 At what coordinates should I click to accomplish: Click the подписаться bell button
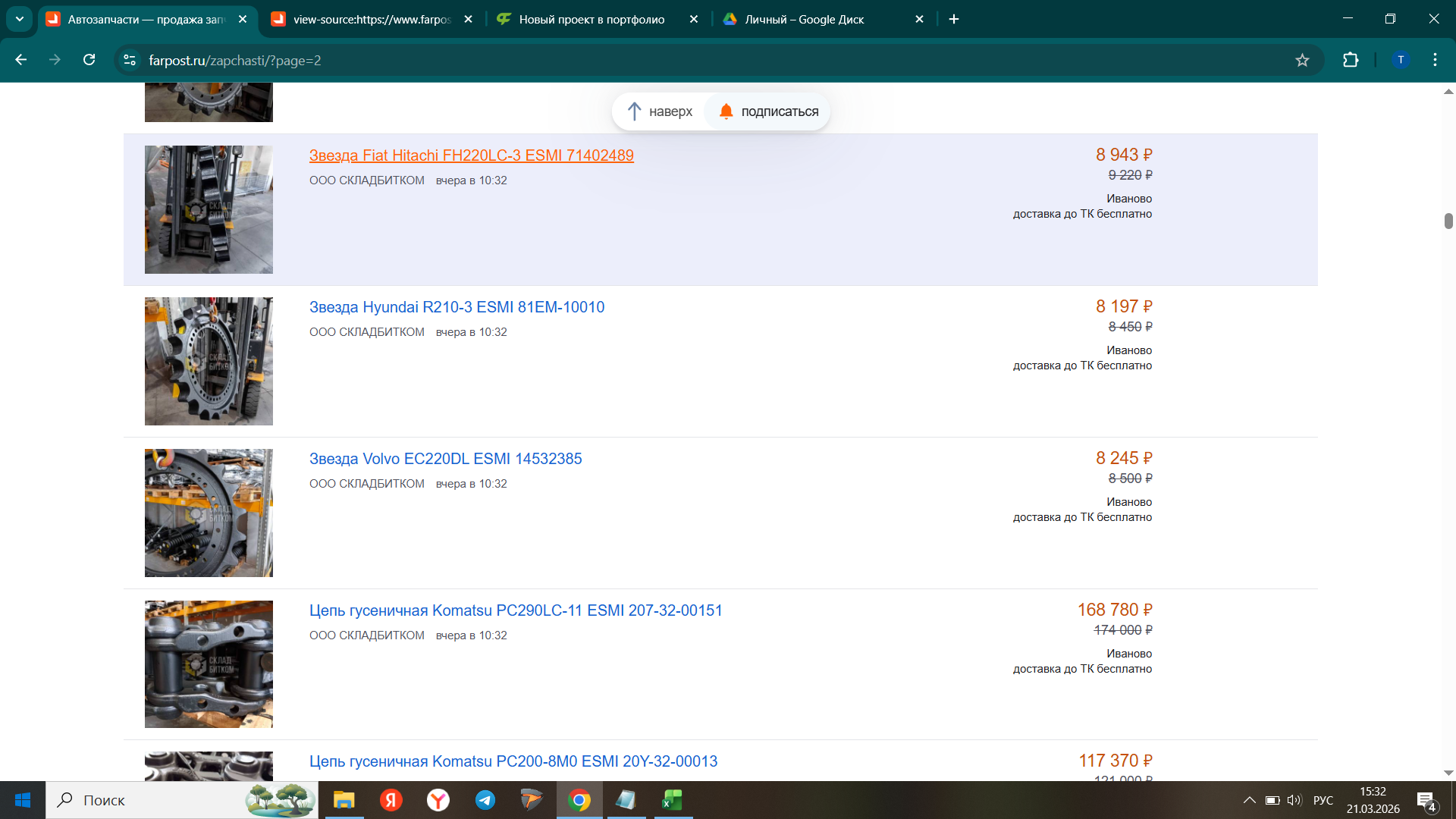[768, 111]
